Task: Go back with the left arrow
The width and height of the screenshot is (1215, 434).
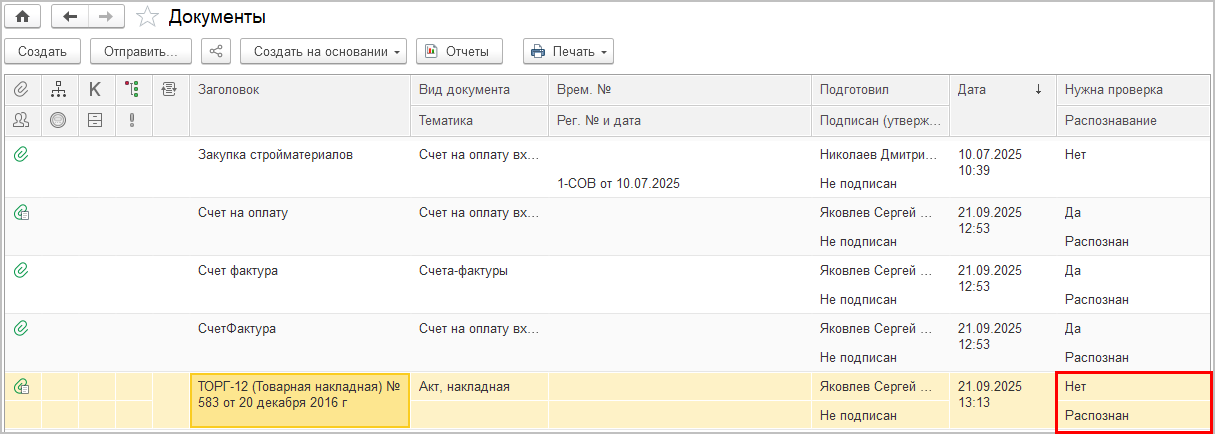Action: 69,17
